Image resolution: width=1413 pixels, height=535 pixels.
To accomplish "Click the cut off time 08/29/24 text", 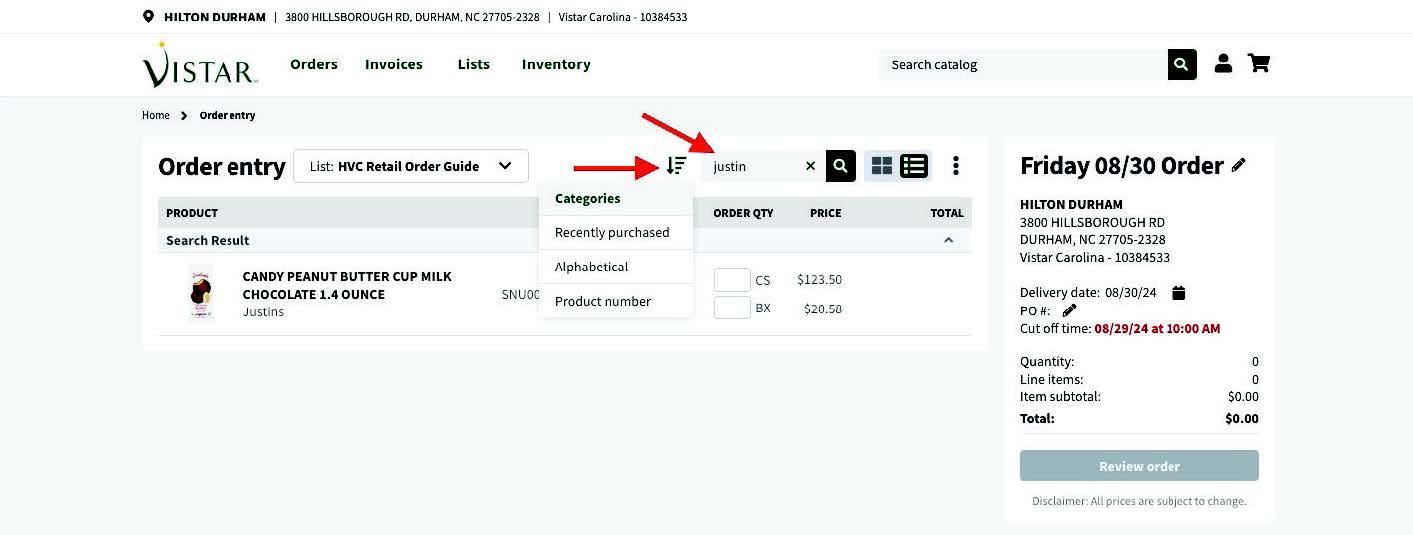I will point(1157,328).
